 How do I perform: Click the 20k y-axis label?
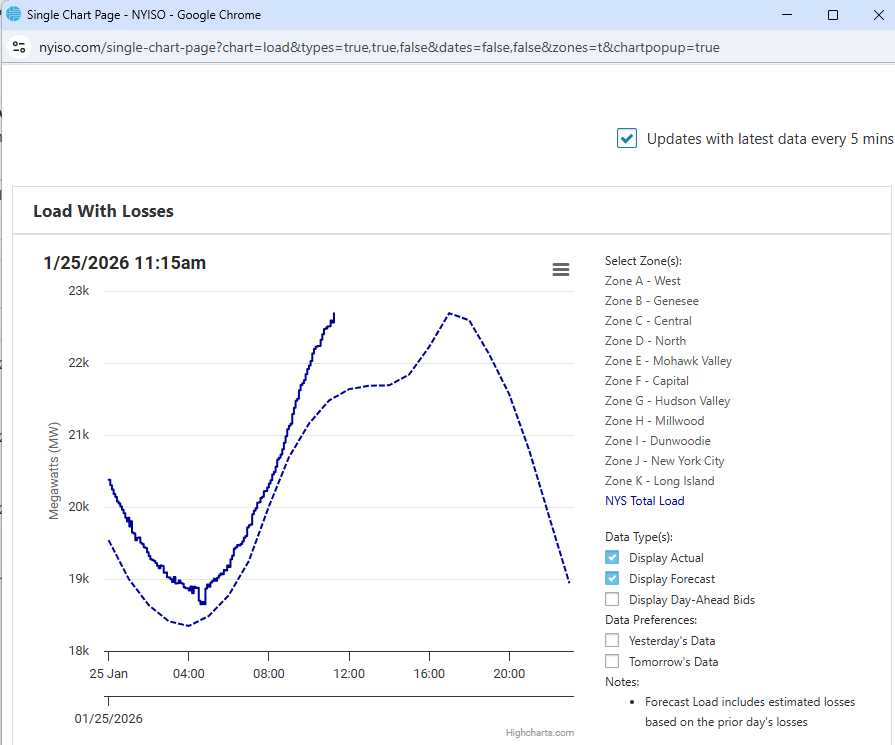tap(79, 506)
